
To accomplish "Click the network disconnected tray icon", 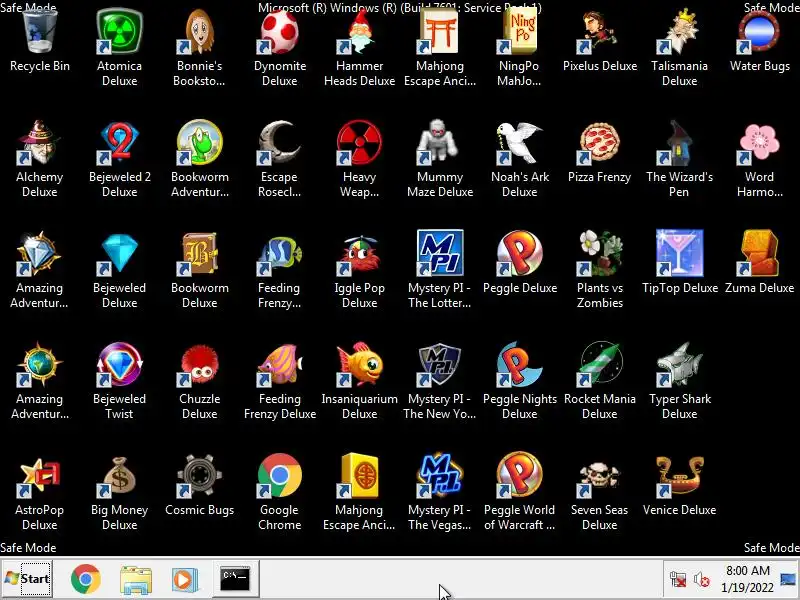I will click(678, 580).
